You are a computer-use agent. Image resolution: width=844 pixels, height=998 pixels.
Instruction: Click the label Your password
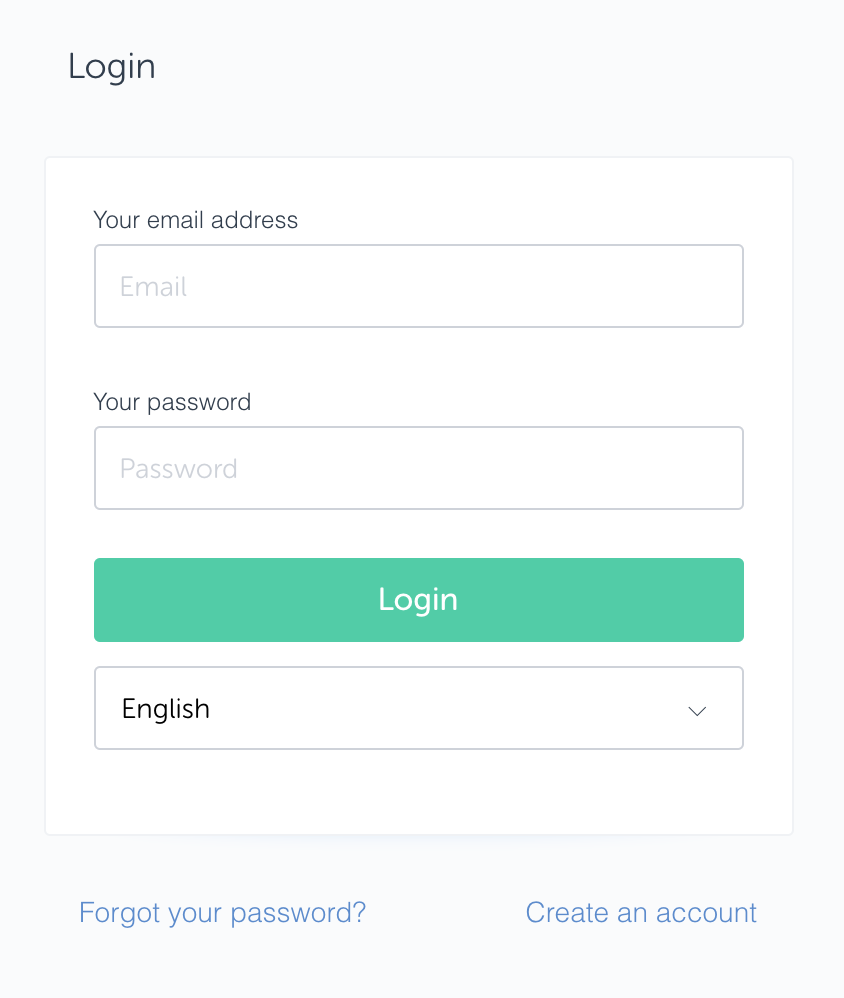171,402
